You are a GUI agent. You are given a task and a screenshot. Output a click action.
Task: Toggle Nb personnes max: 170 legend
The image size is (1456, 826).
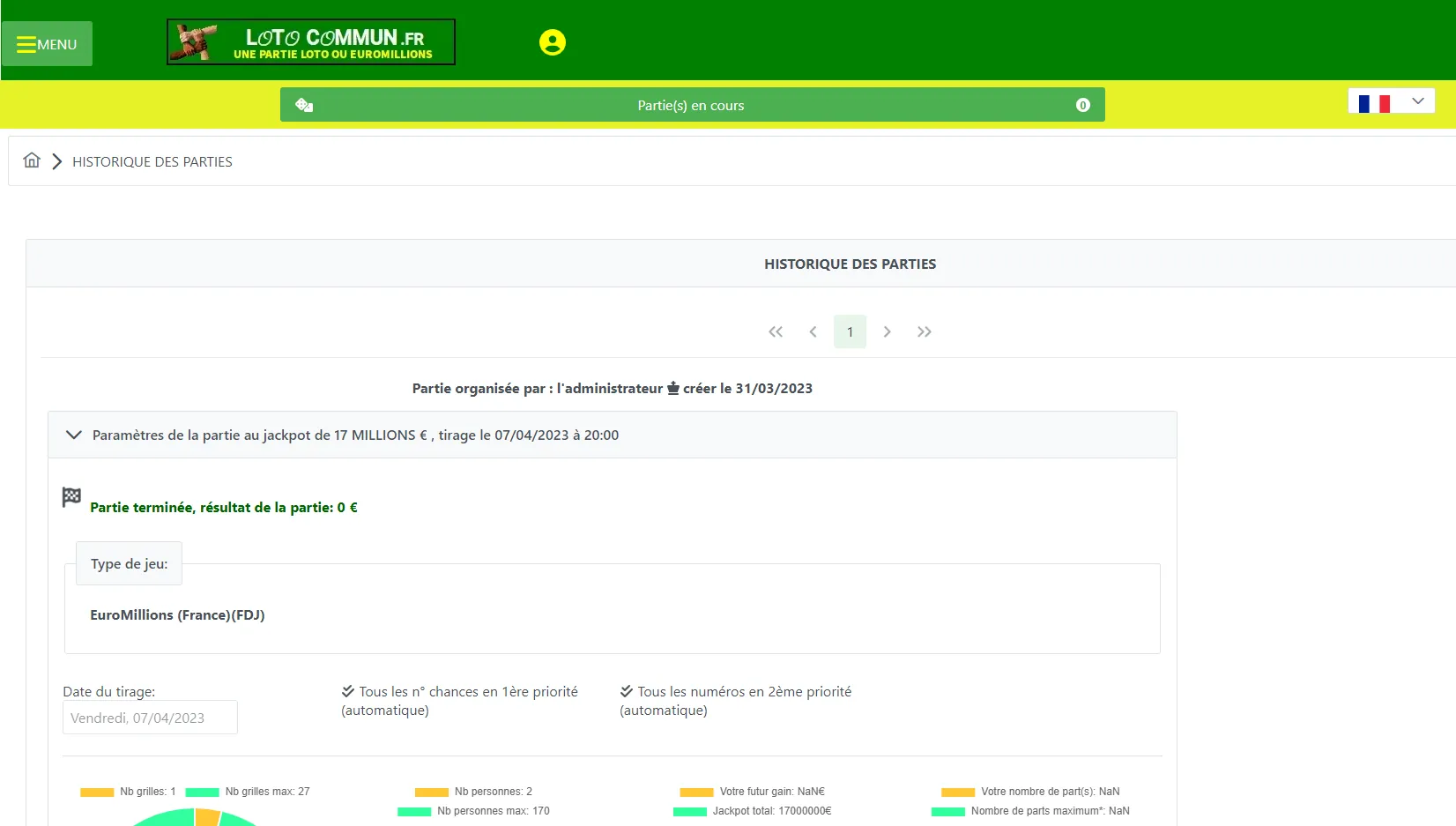point(473,811)
